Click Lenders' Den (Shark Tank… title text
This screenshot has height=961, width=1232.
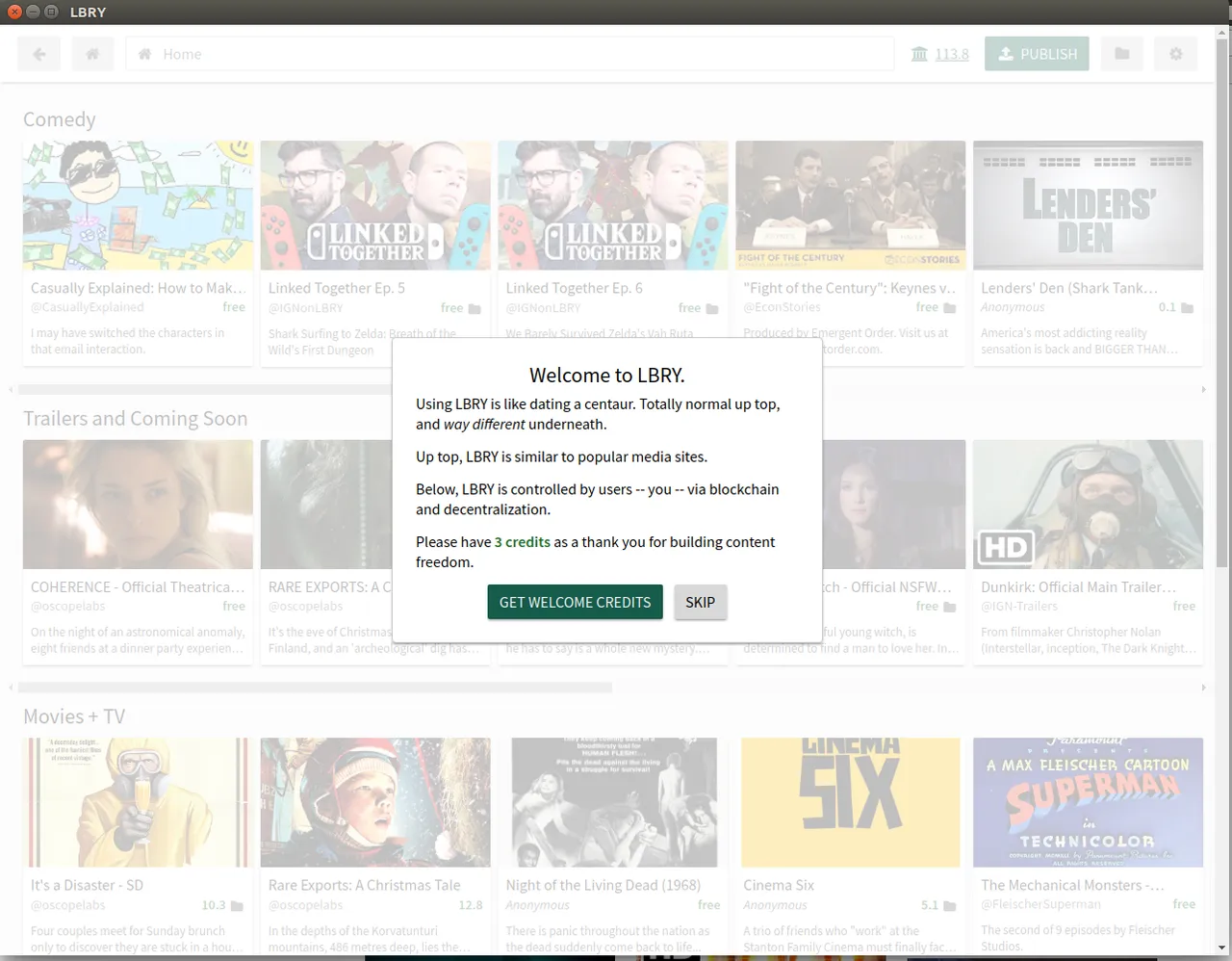click(1069, 288)
